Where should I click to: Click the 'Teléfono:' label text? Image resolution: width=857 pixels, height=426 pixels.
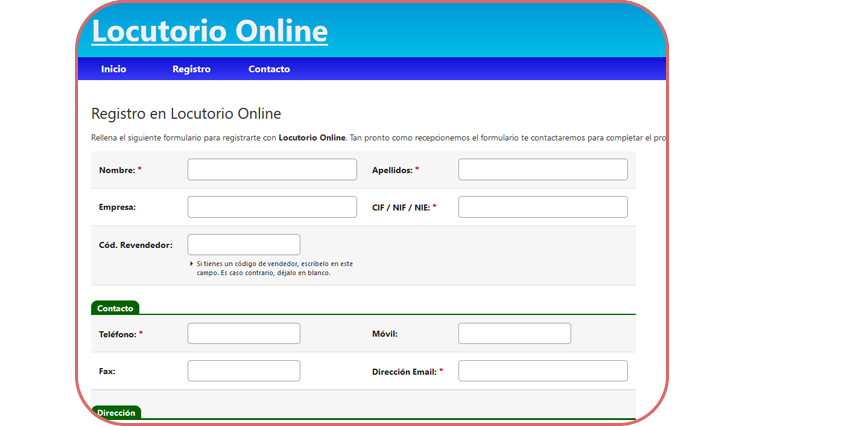click(118, 334)
